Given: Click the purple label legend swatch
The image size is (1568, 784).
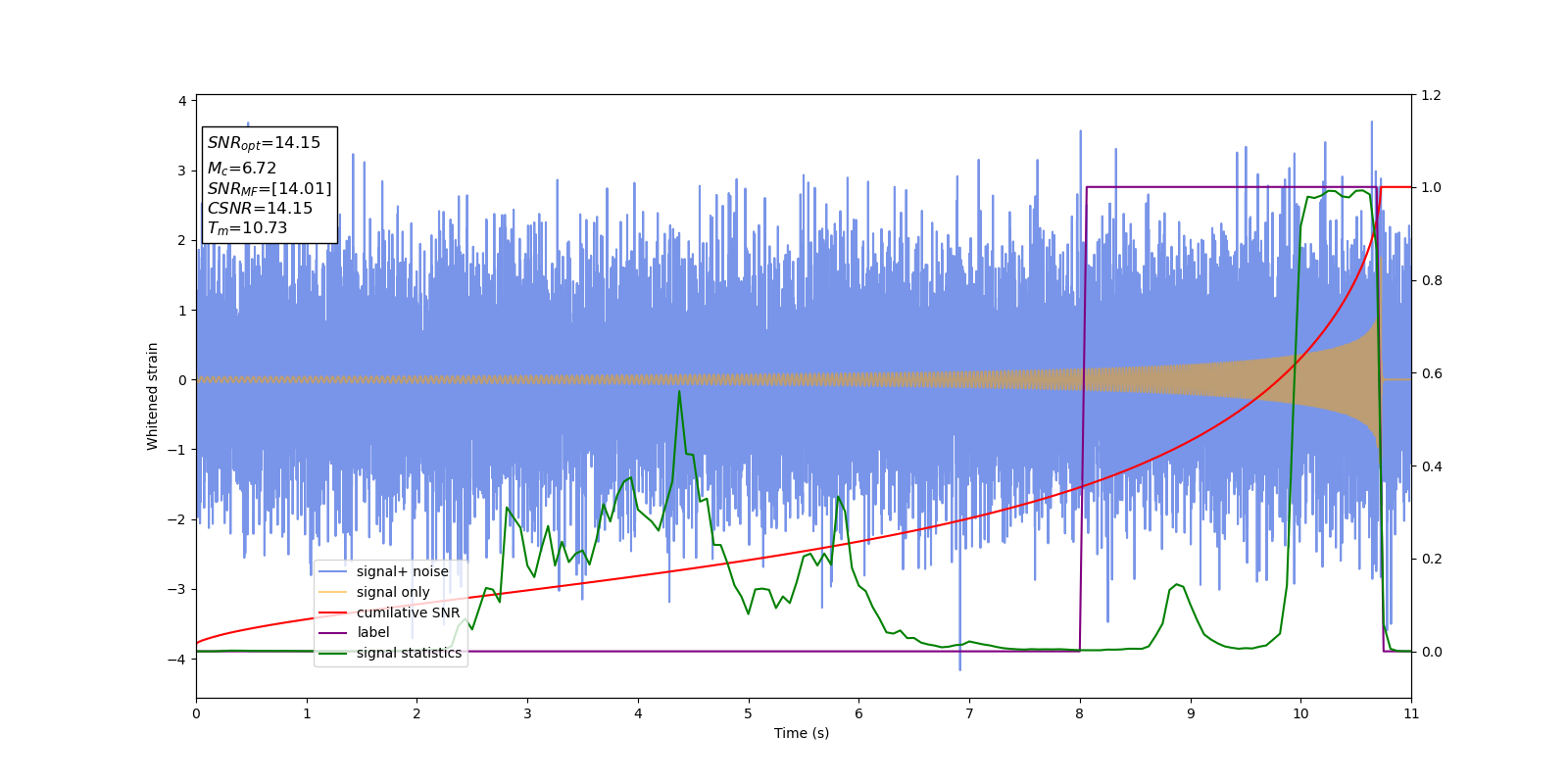Looking at the screenshot, I should [333, 633].
